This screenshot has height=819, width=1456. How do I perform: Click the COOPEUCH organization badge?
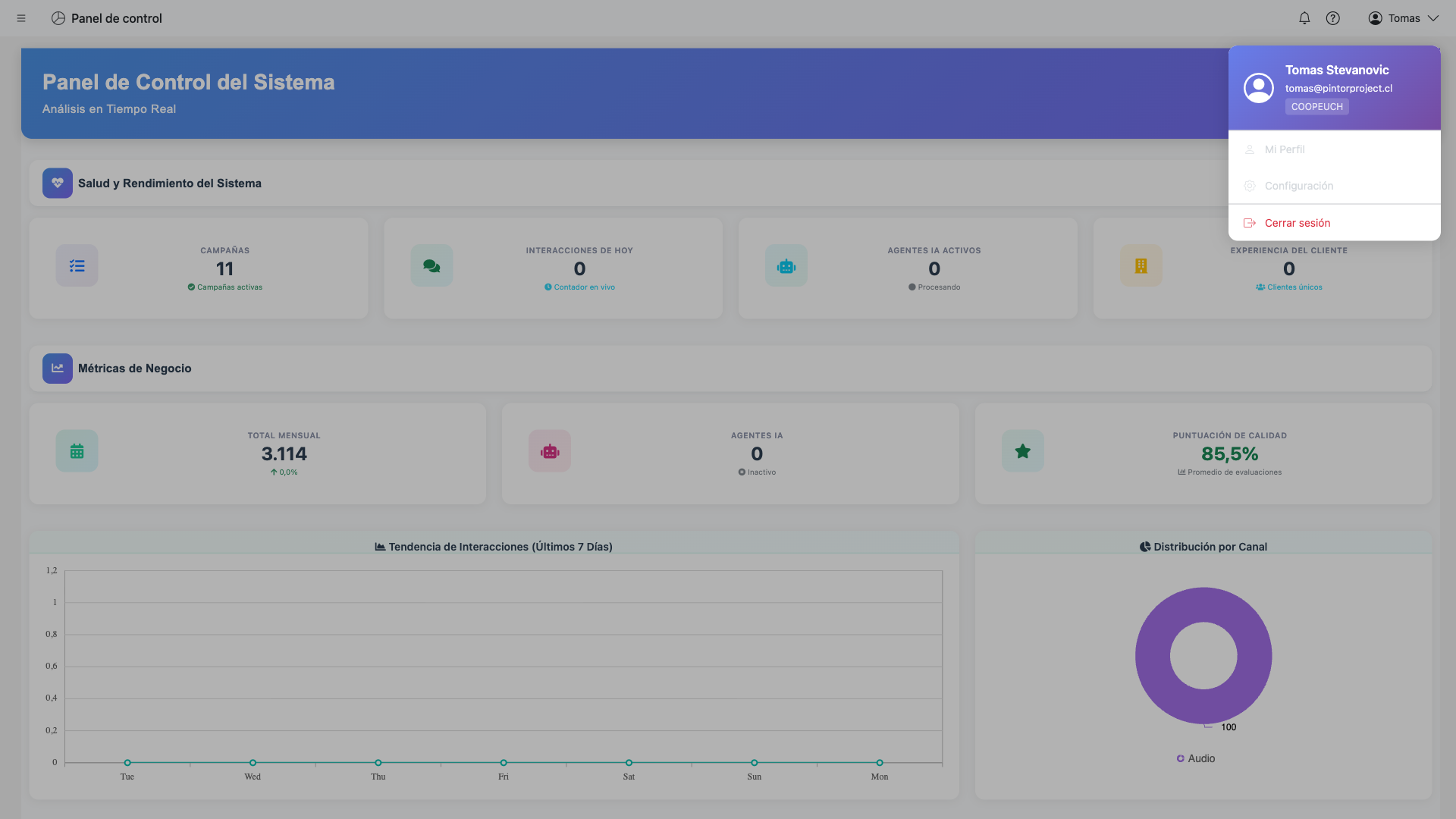1316,107
